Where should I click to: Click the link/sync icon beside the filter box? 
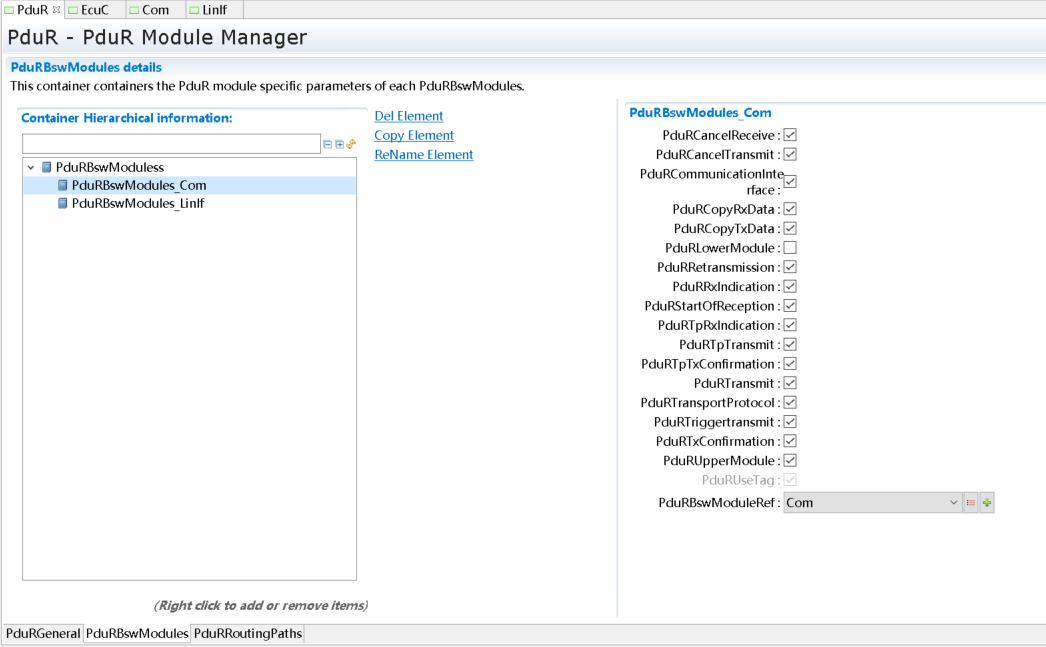(x=351, y=145)
